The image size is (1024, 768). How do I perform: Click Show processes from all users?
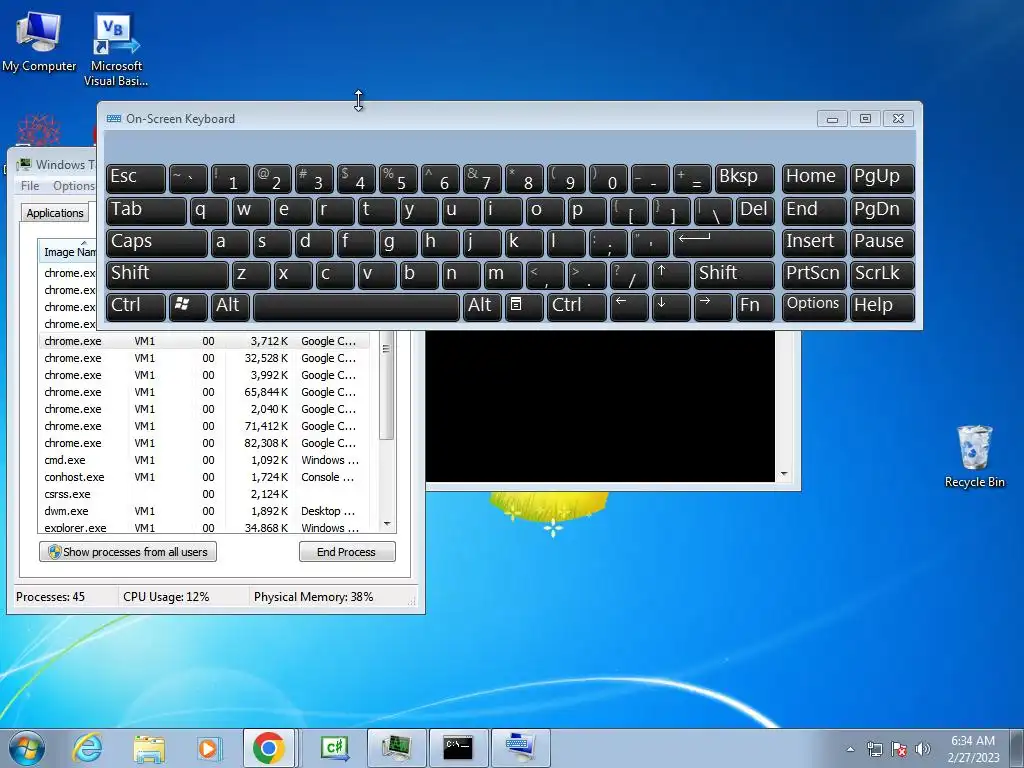[x=128, y=552]
